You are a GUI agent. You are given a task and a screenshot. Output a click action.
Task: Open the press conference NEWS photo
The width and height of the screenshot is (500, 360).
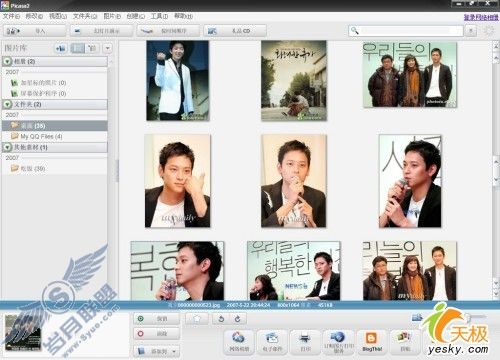point(294,271)
